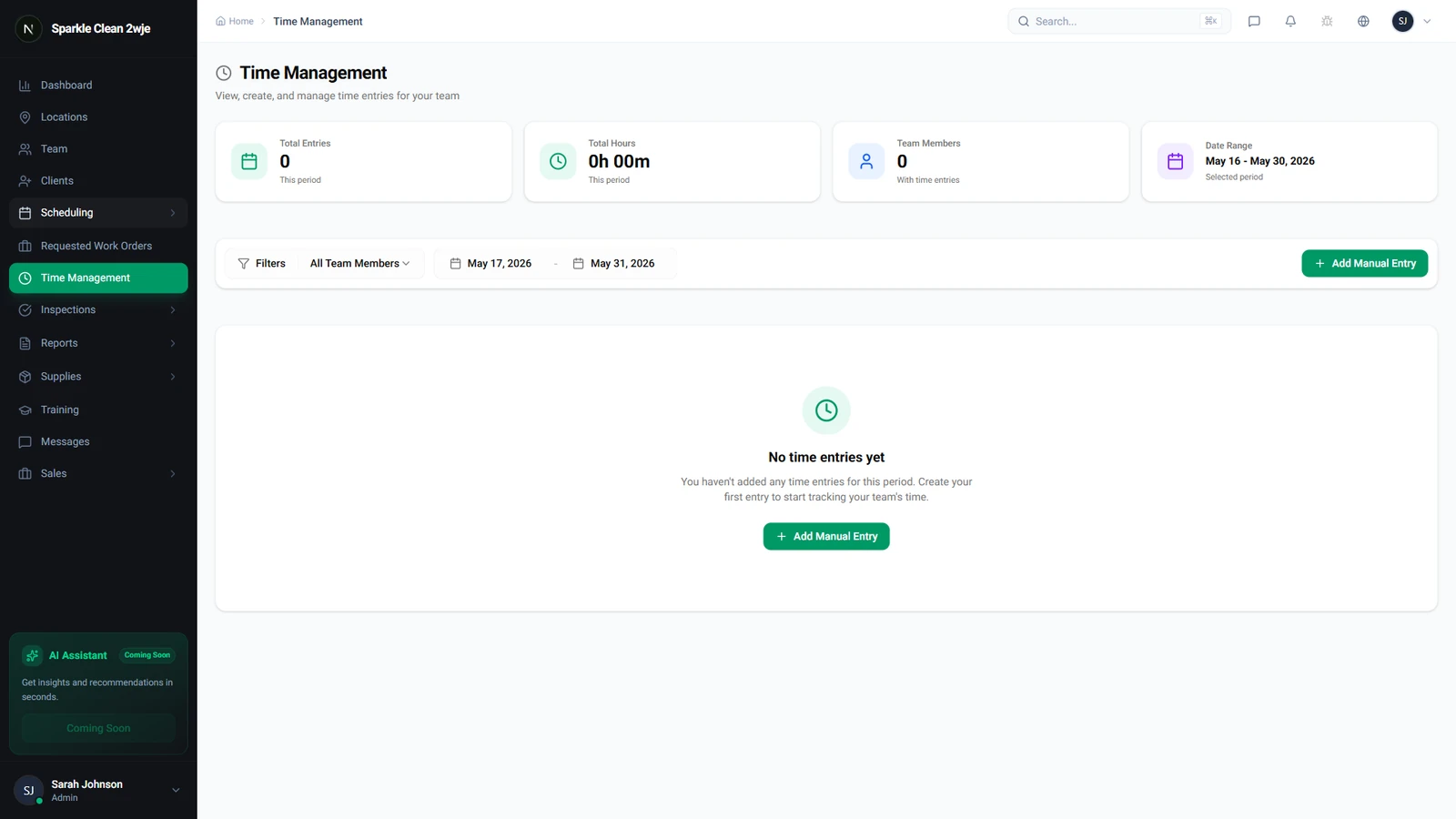Open the Training section
1456x819 pixels.
click(98, 410)
